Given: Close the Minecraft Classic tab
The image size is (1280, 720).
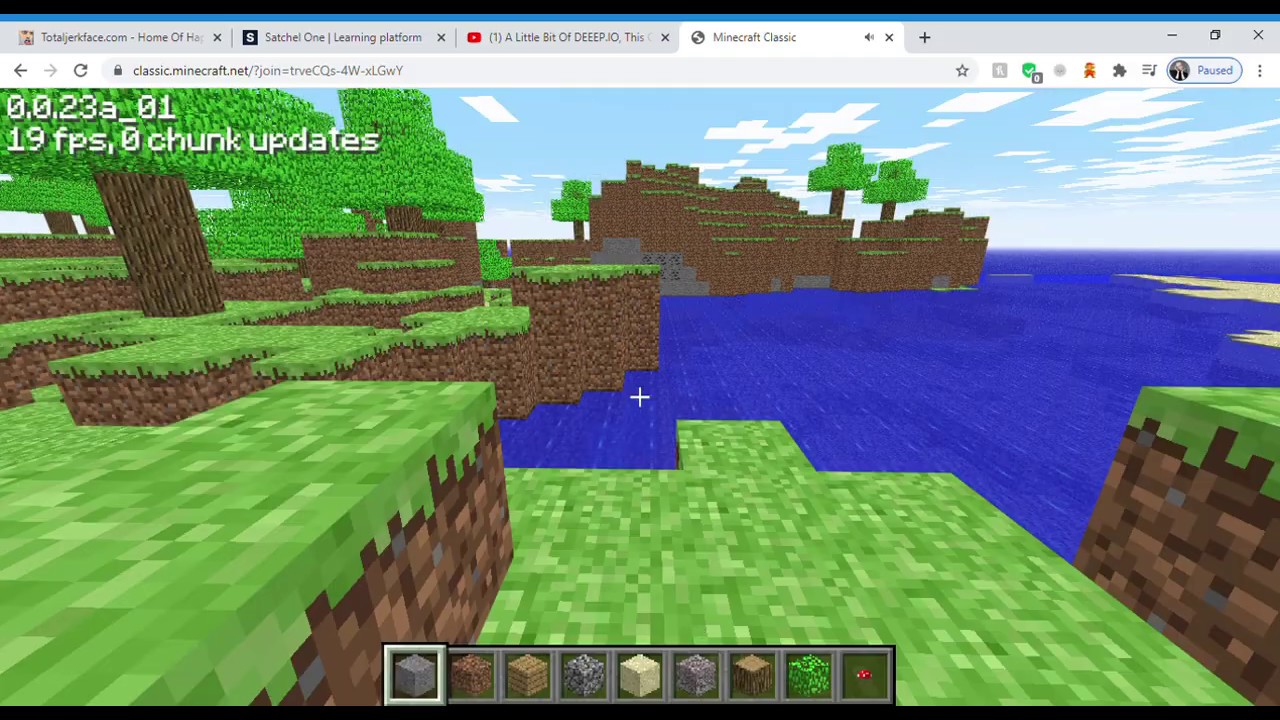Looking at the screenshot, I should pos(889,37).
